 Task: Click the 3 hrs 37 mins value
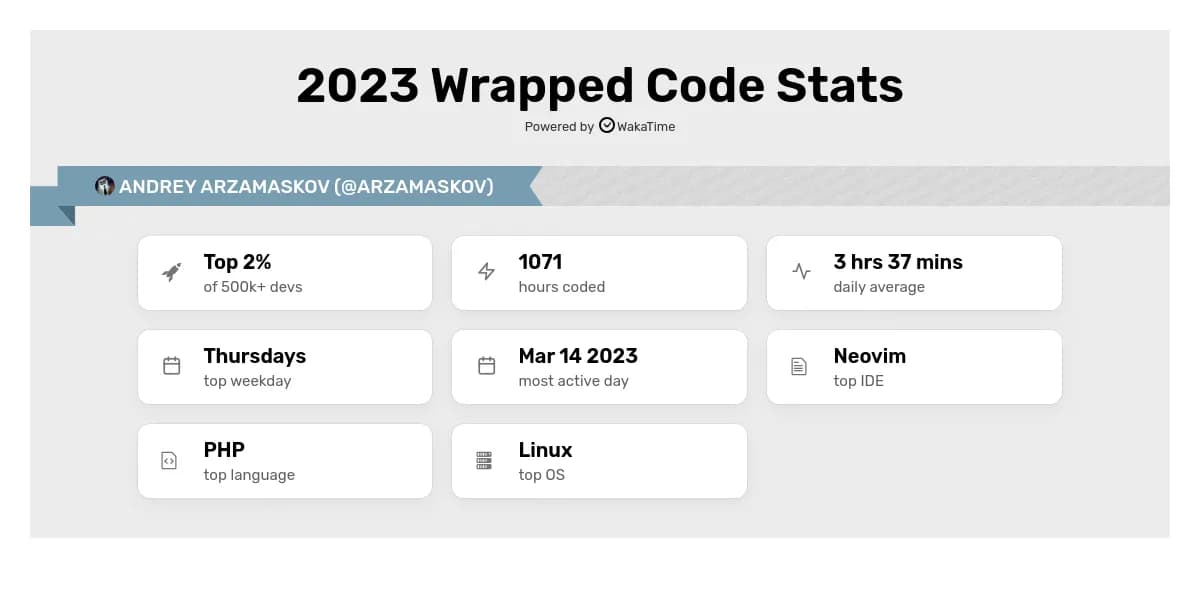(897, 262)
